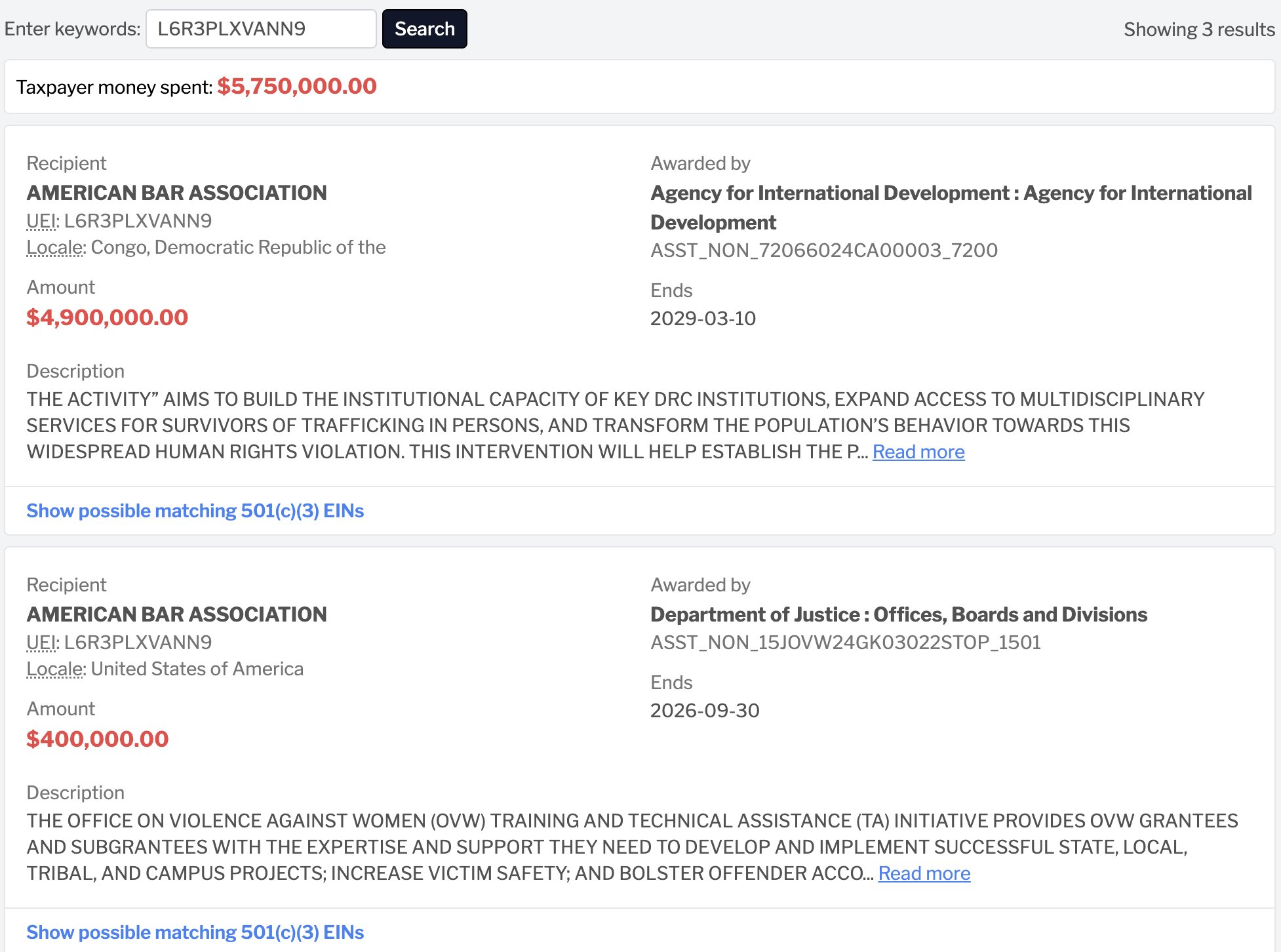Click the UEI abbreviation in the Congo award
Image resolution: width=1281 pixels, height=952 pixels.
43,221
